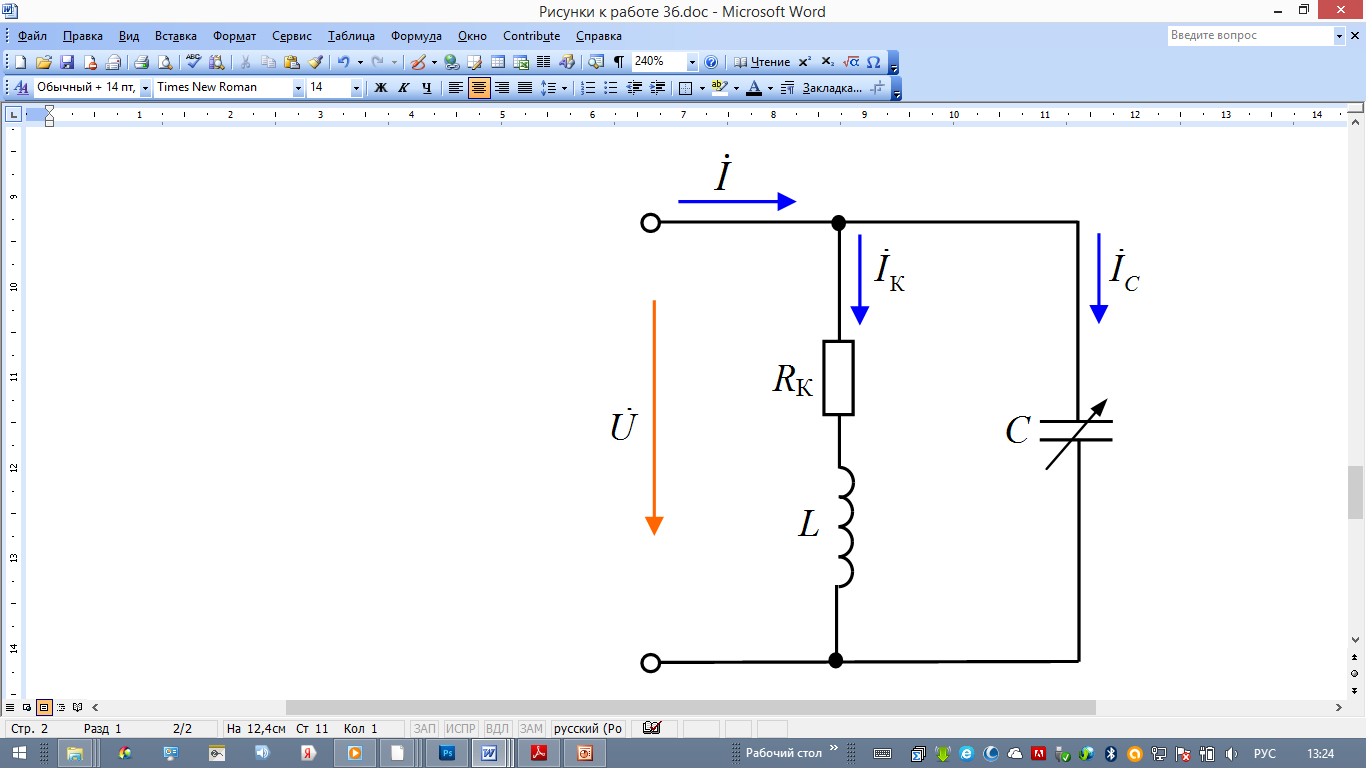Open the Правка menu

(x=82, y=36)
